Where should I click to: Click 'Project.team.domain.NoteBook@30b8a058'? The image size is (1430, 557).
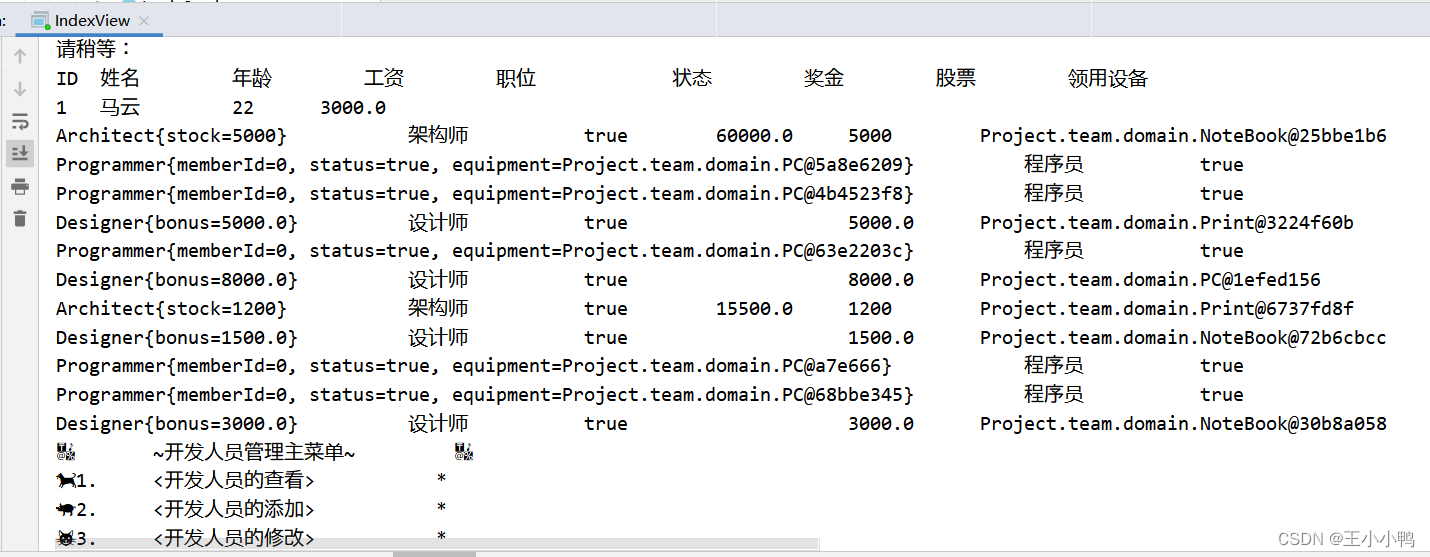(x=1183, y=424)
